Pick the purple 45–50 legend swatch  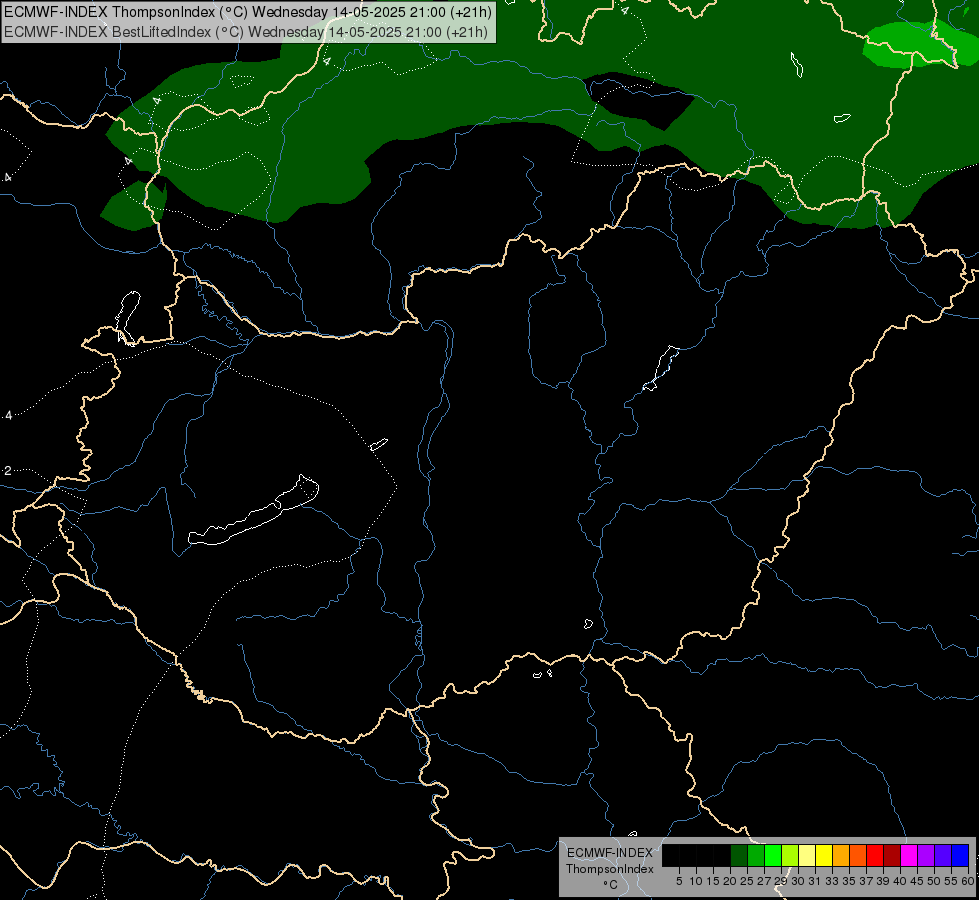[926, 855]
